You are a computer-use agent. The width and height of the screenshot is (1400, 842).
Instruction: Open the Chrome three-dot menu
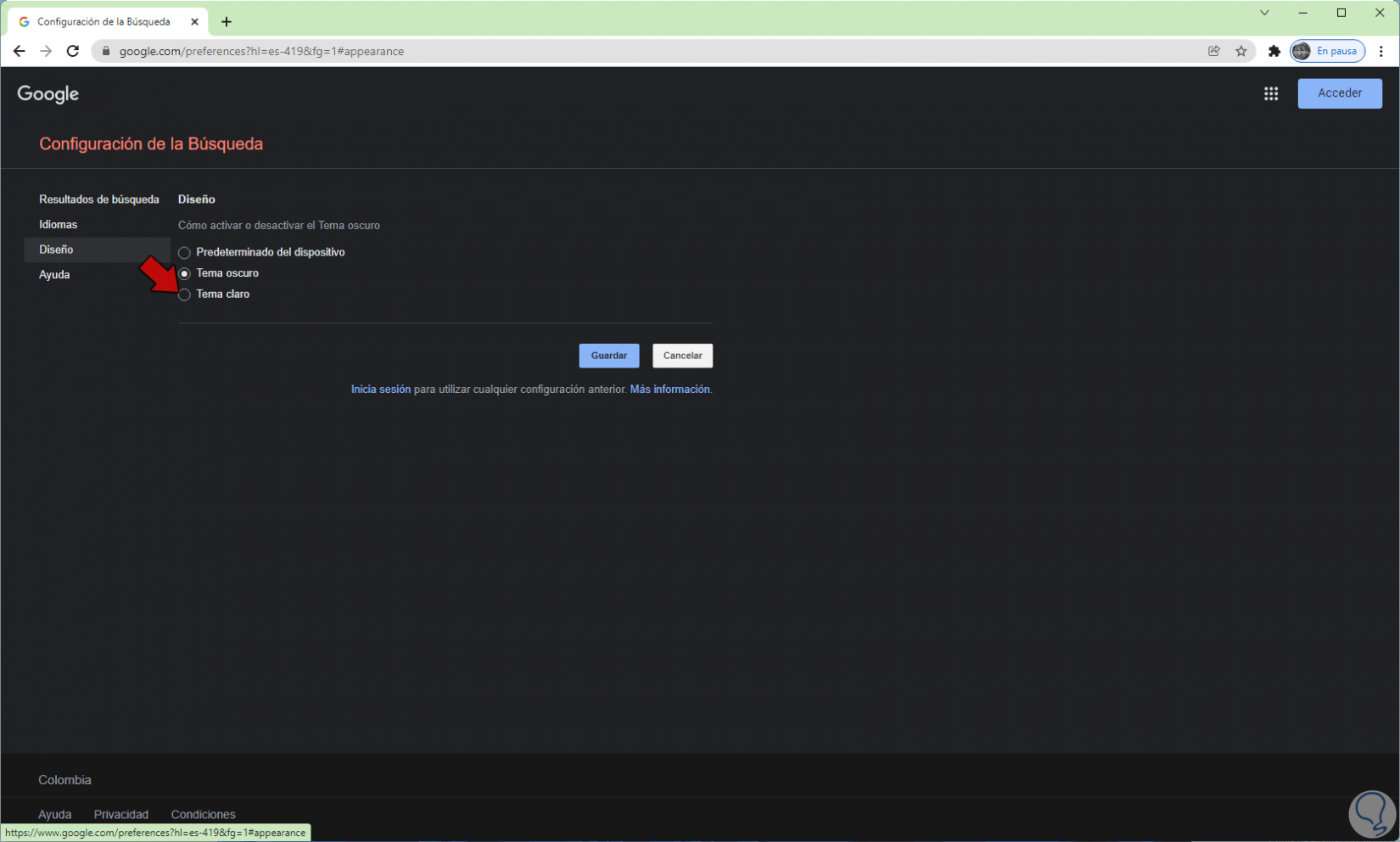point(1381,51)
